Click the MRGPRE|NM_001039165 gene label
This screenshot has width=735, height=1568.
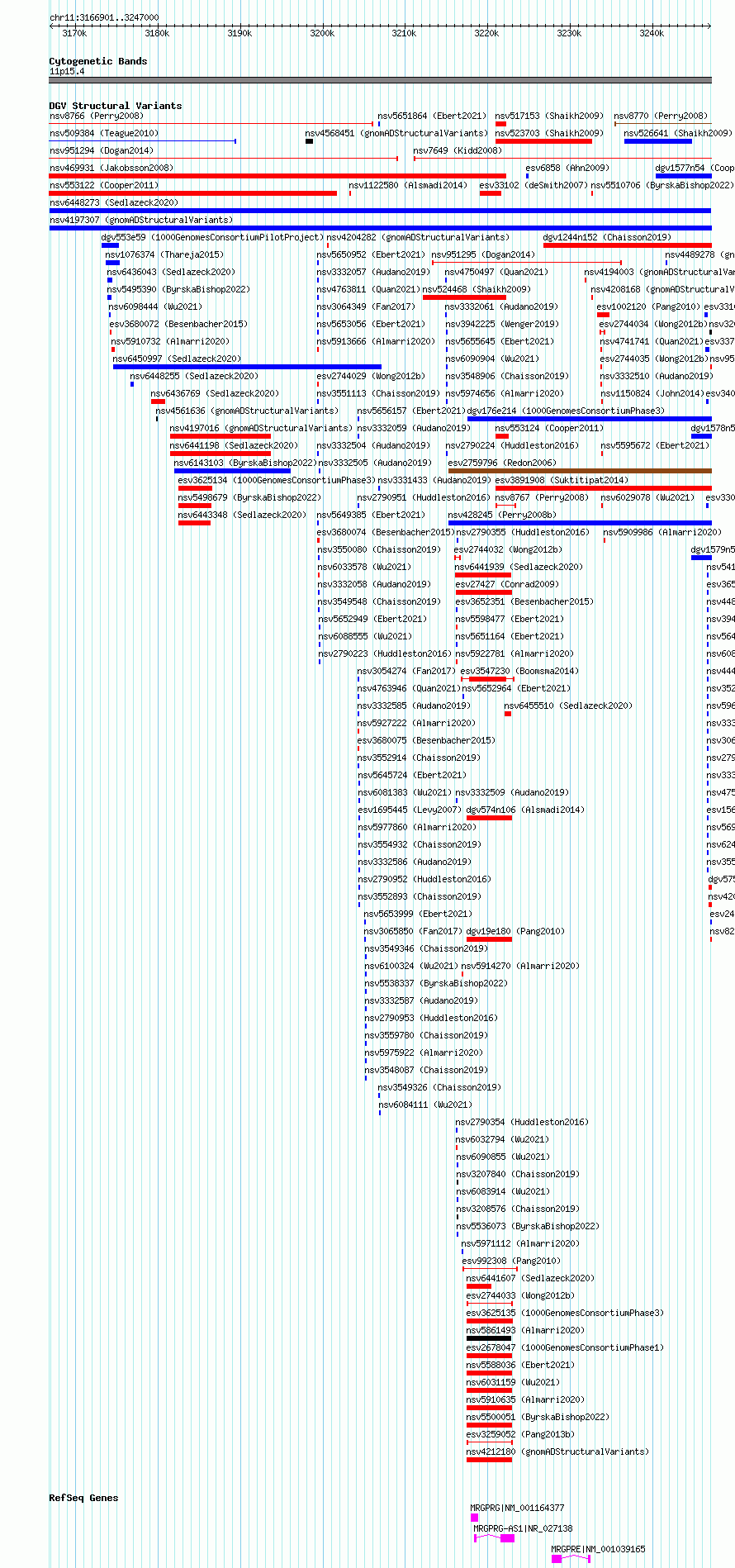tap(599, 1549)
